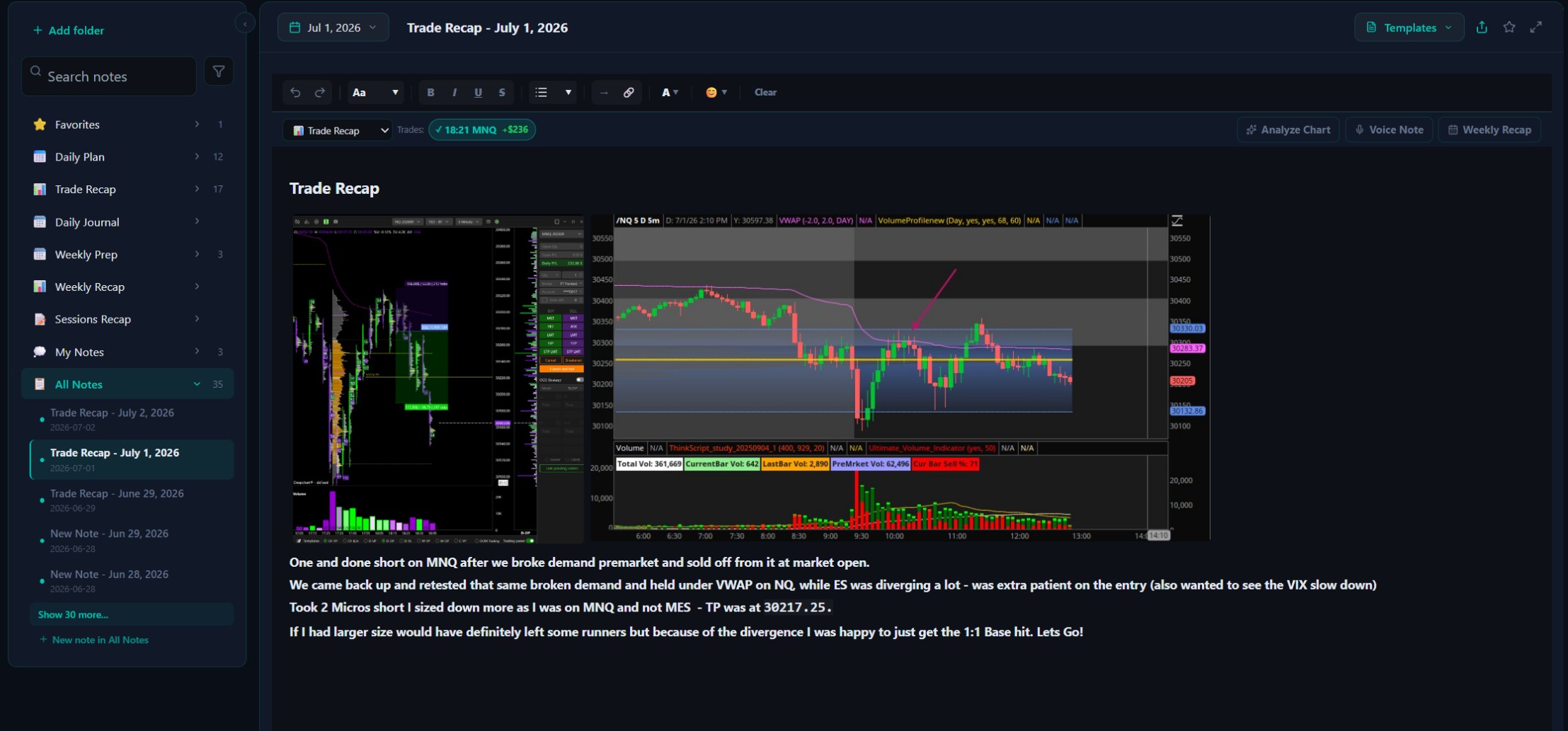Click the Weekly Recap button in toolbar
The height and width of the screenshot is (731, 1568).
coord(1489,130)
